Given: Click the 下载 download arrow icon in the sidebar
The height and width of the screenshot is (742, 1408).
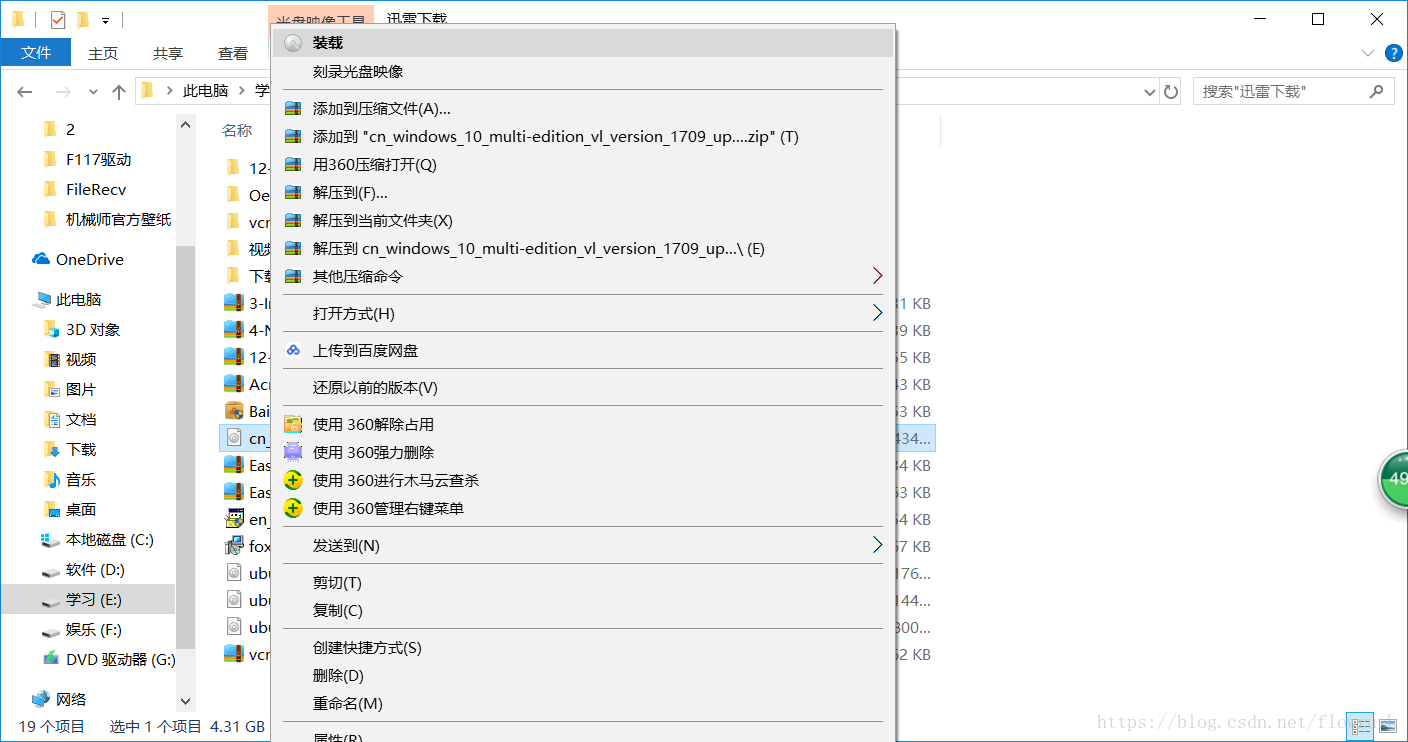Looking at the screenshot, I should [x=51, y=449].
